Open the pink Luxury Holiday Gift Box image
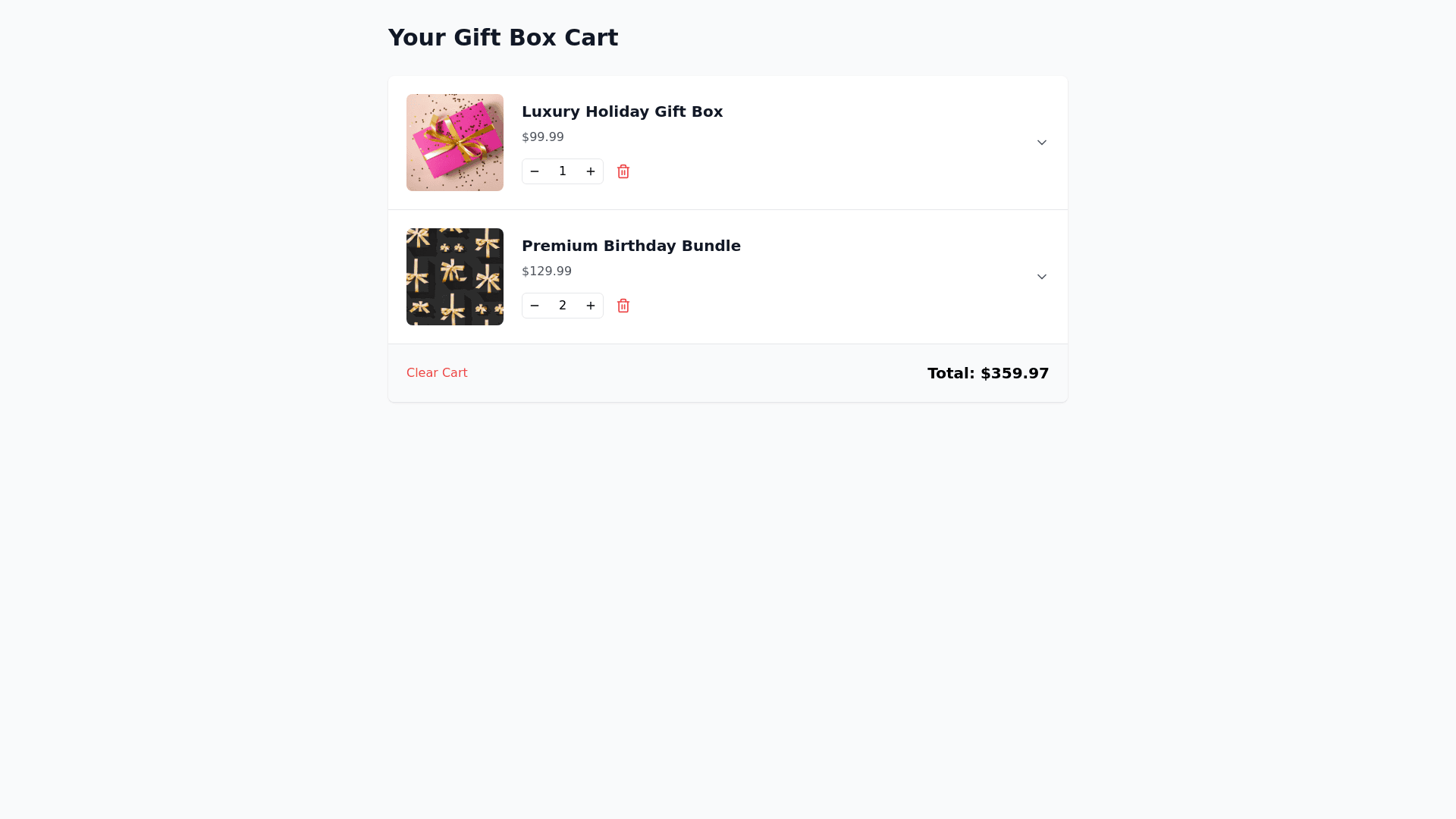 (x=455, y=143)
